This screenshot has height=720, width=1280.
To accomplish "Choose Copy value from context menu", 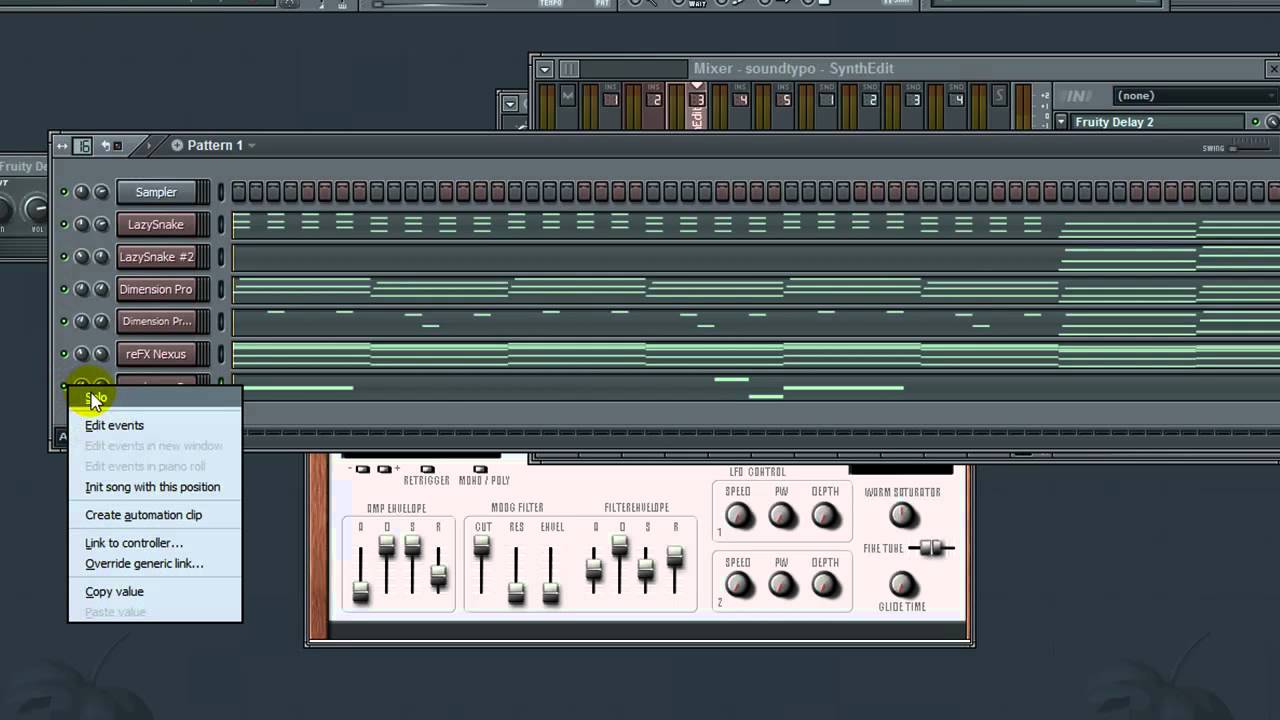I will click(114, 592).
